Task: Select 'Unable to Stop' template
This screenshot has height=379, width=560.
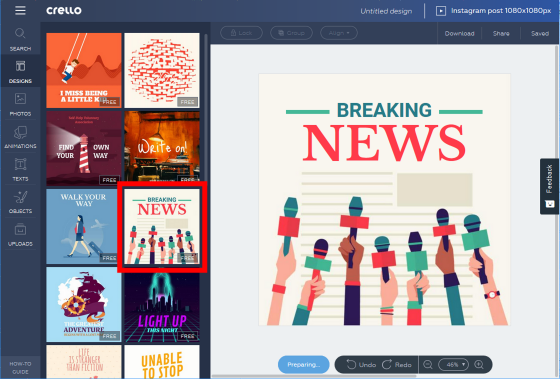Action: (x=162, y=361)
